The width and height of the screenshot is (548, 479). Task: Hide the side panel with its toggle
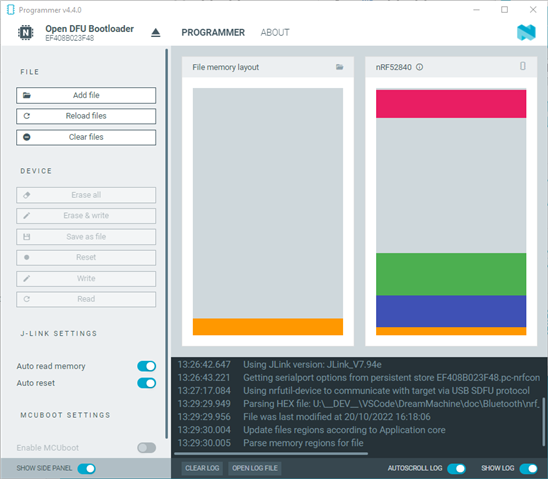[x=86, y=469]
